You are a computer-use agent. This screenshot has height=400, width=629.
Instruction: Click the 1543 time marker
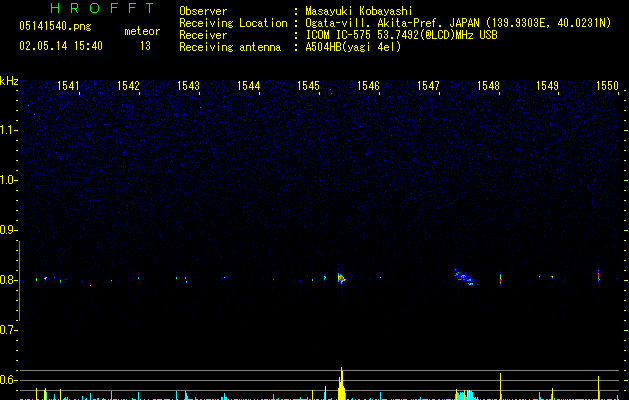coord(188,86)
